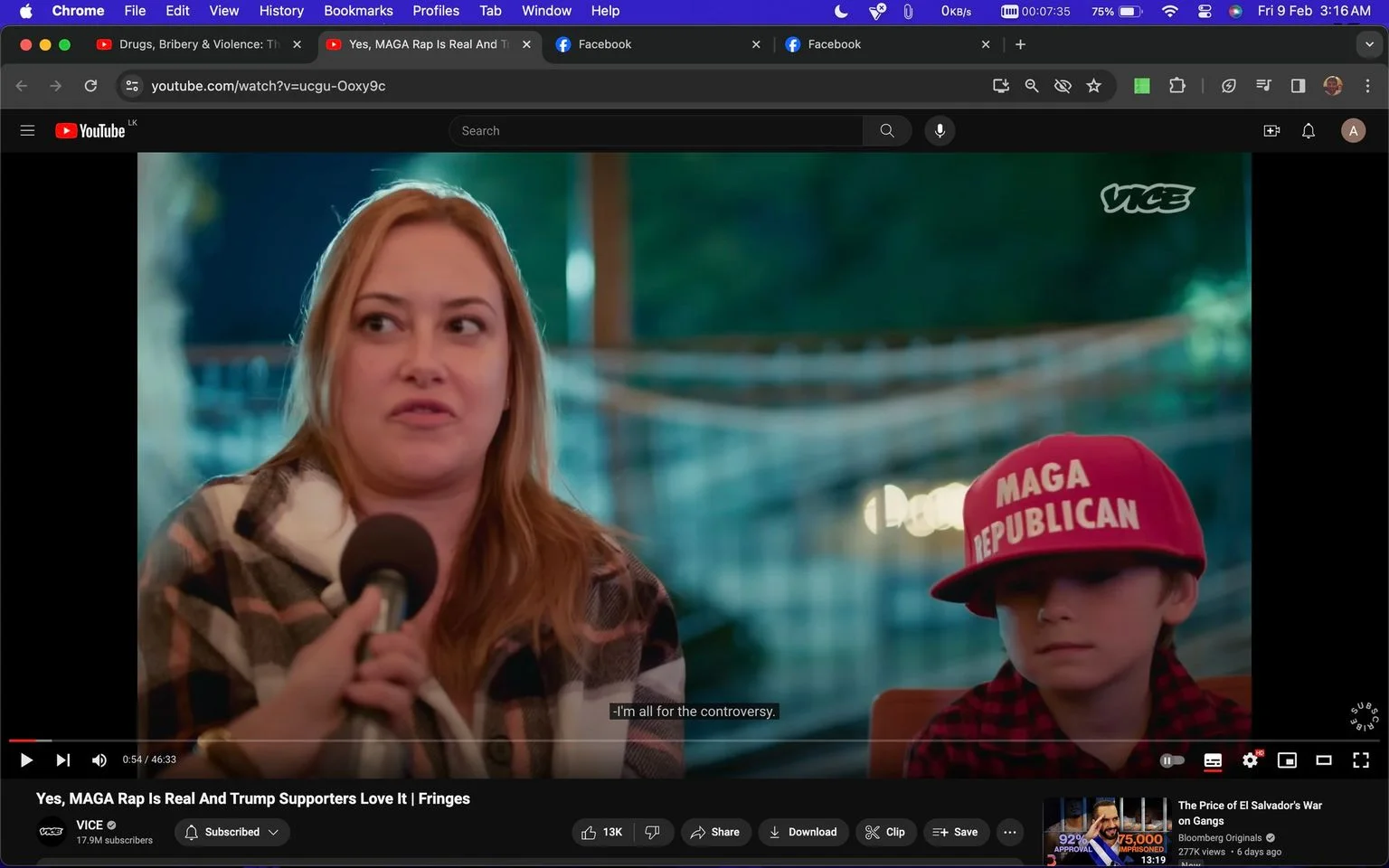Skip to the next video

tap(62, 760)
